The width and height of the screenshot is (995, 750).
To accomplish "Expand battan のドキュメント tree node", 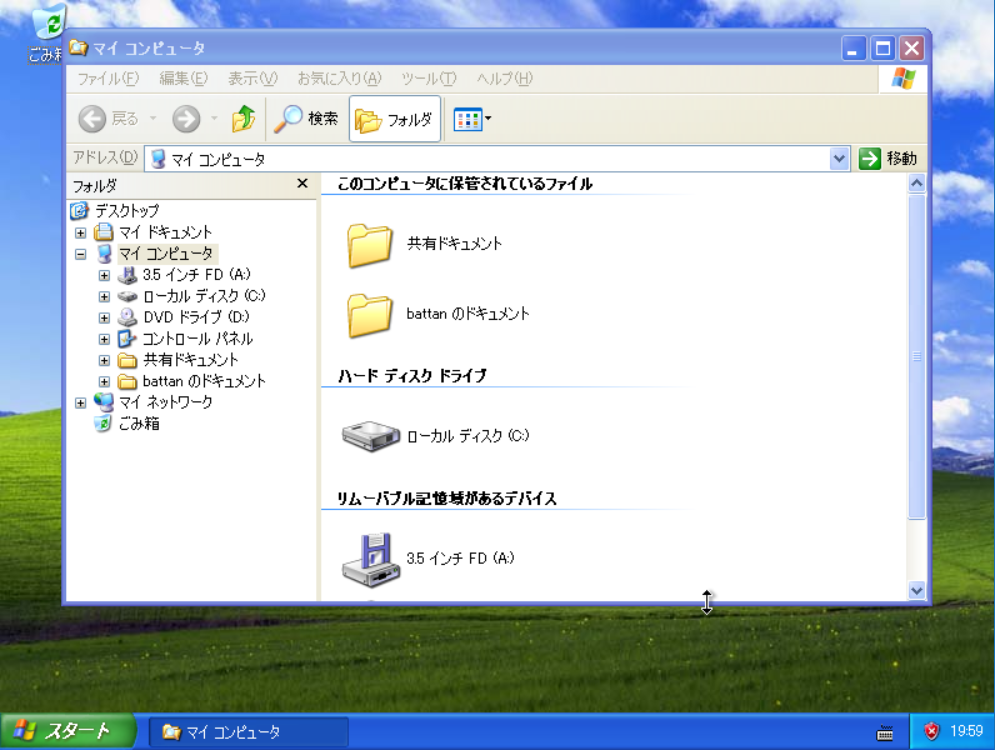I will pos(104,382).
